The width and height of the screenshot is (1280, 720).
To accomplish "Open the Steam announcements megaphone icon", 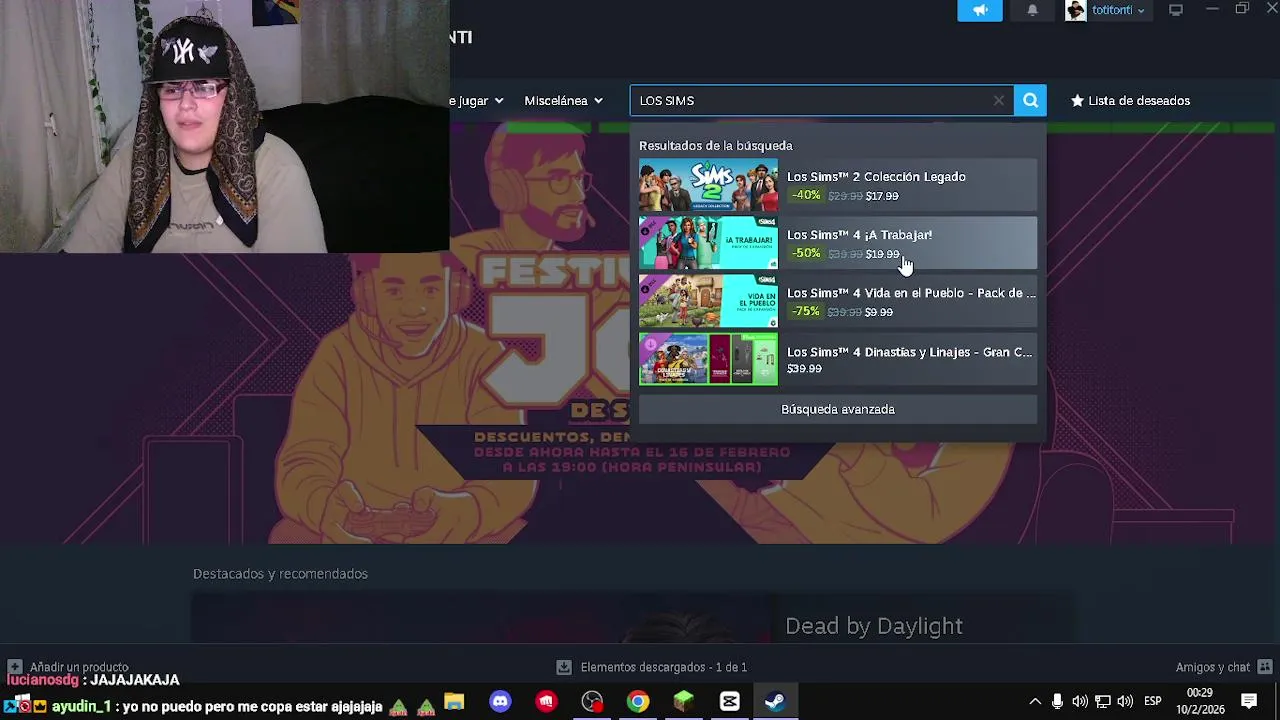I will (980, 10).
